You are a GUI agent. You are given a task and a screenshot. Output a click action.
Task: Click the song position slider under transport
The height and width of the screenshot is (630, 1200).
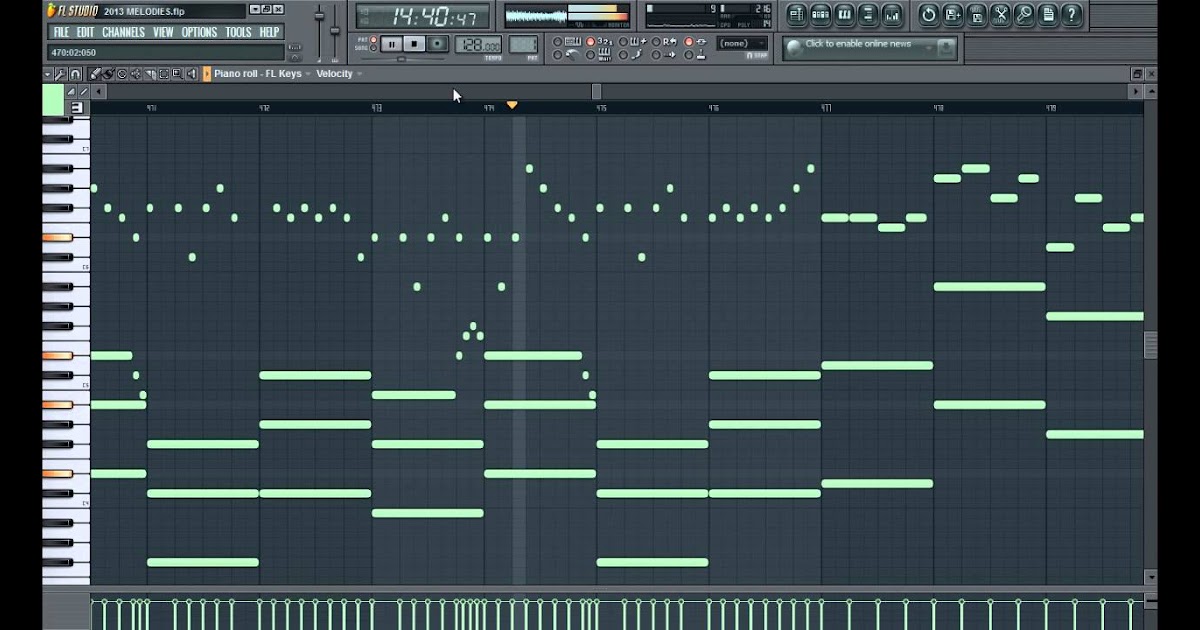[x=402, y=59]
